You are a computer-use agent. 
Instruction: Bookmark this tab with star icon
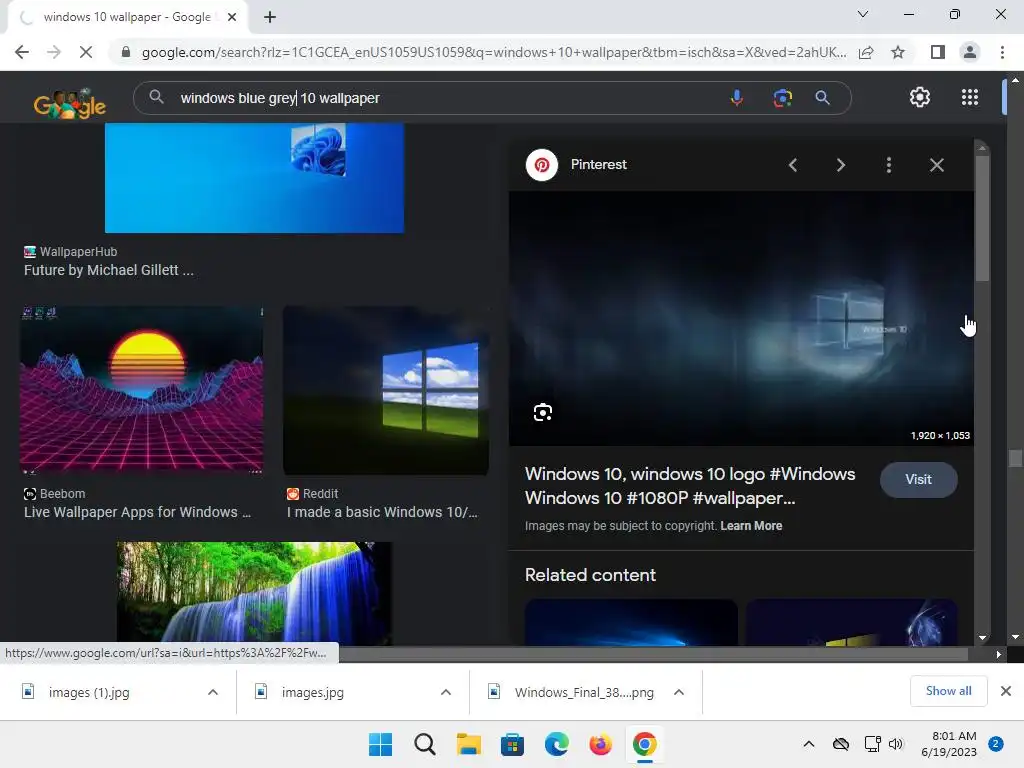click(898, 52)
